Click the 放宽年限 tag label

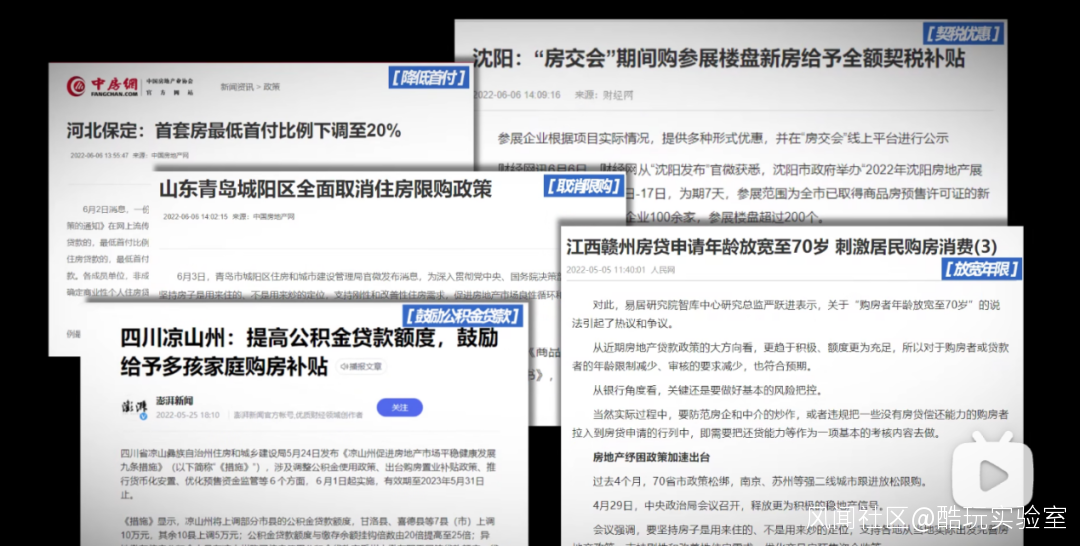(x=981, y=269)
